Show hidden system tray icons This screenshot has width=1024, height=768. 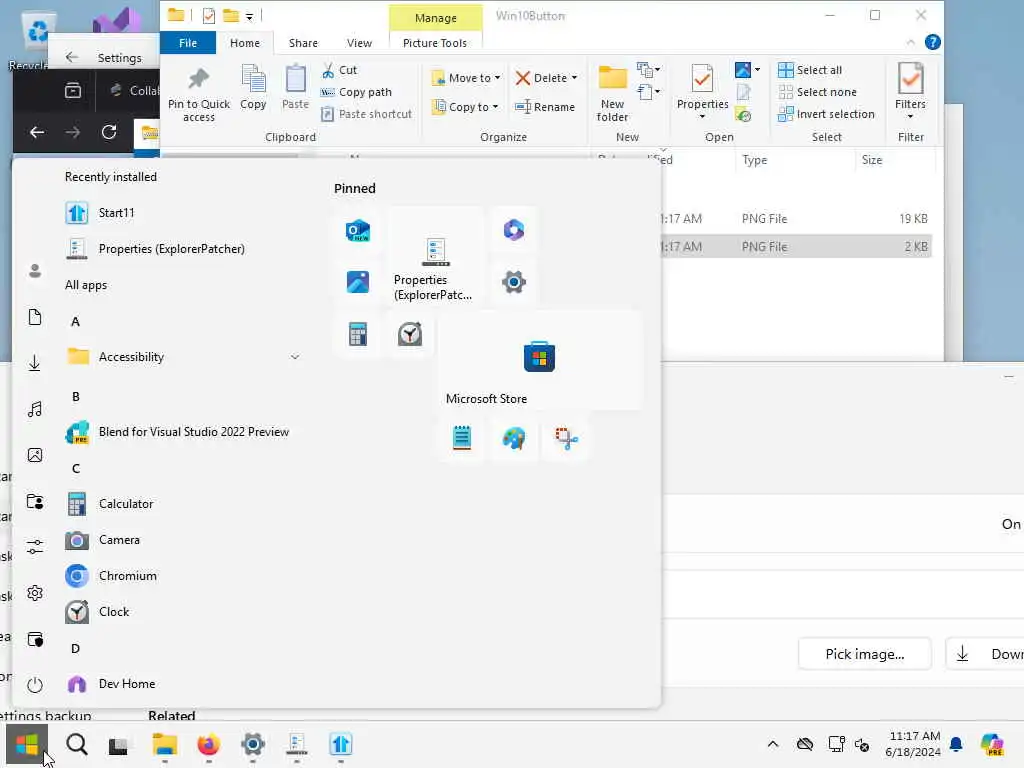pyautogui.click(x=773, y=744)
